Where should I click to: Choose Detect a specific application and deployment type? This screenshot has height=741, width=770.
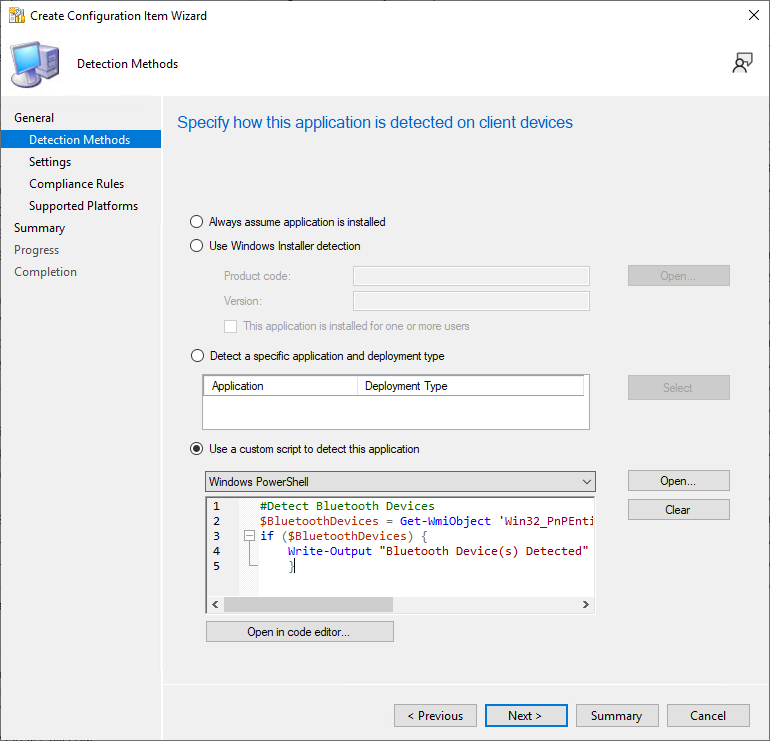click(197, 356)
